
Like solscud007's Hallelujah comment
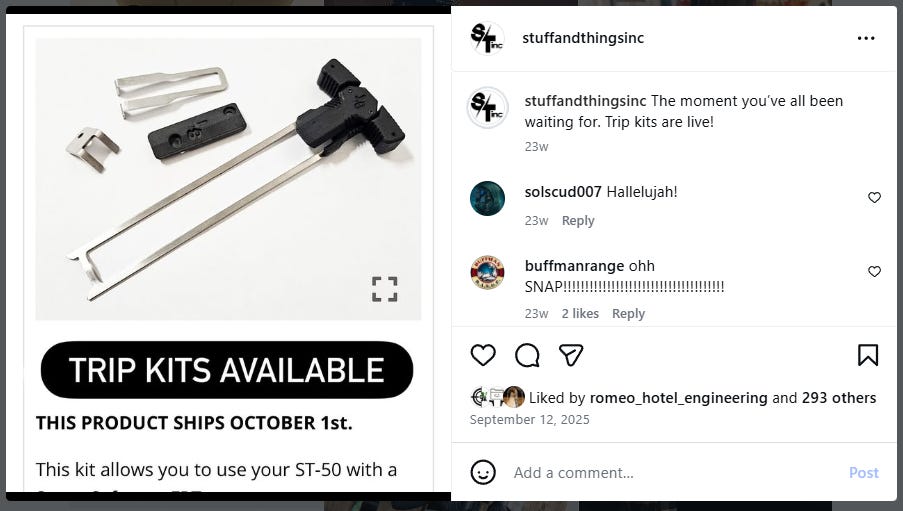coord(874,198)
